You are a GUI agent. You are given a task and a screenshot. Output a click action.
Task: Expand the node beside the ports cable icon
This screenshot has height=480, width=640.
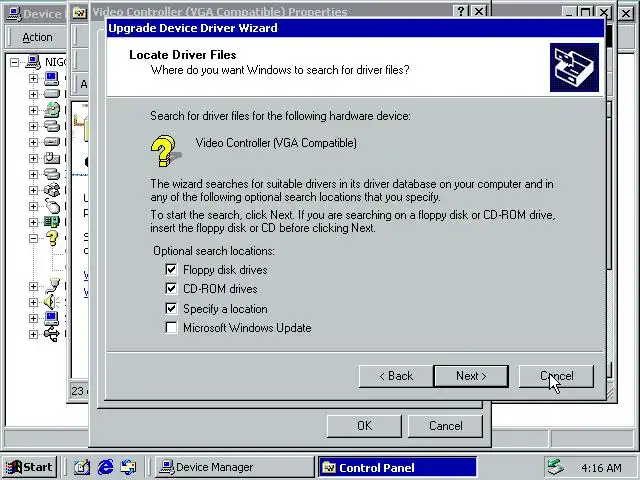click(x=33, y=286)
